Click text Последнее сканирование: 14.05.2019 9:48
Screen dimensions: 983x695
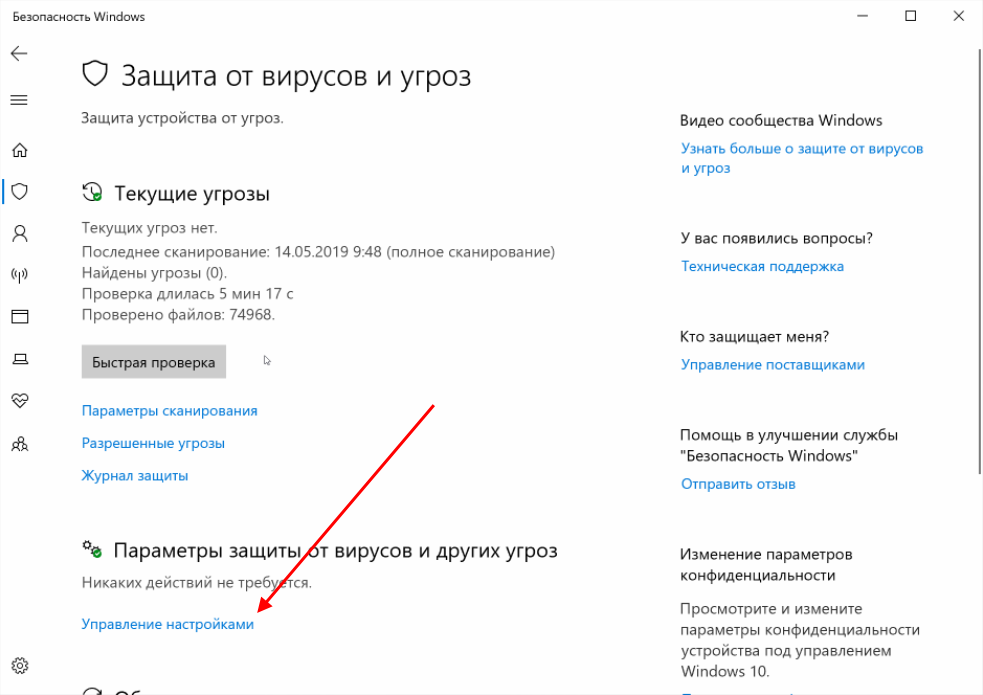click(x=231, y=252)
